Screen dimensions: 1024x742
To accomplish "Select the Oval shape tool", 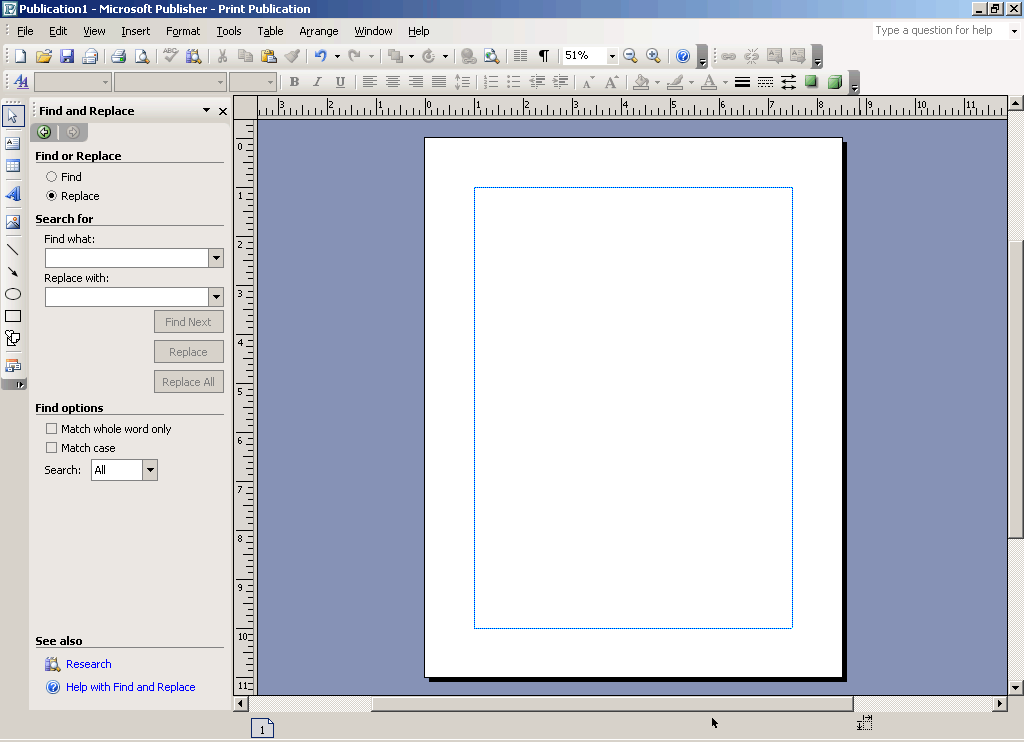I will click(x=13, y=294).
